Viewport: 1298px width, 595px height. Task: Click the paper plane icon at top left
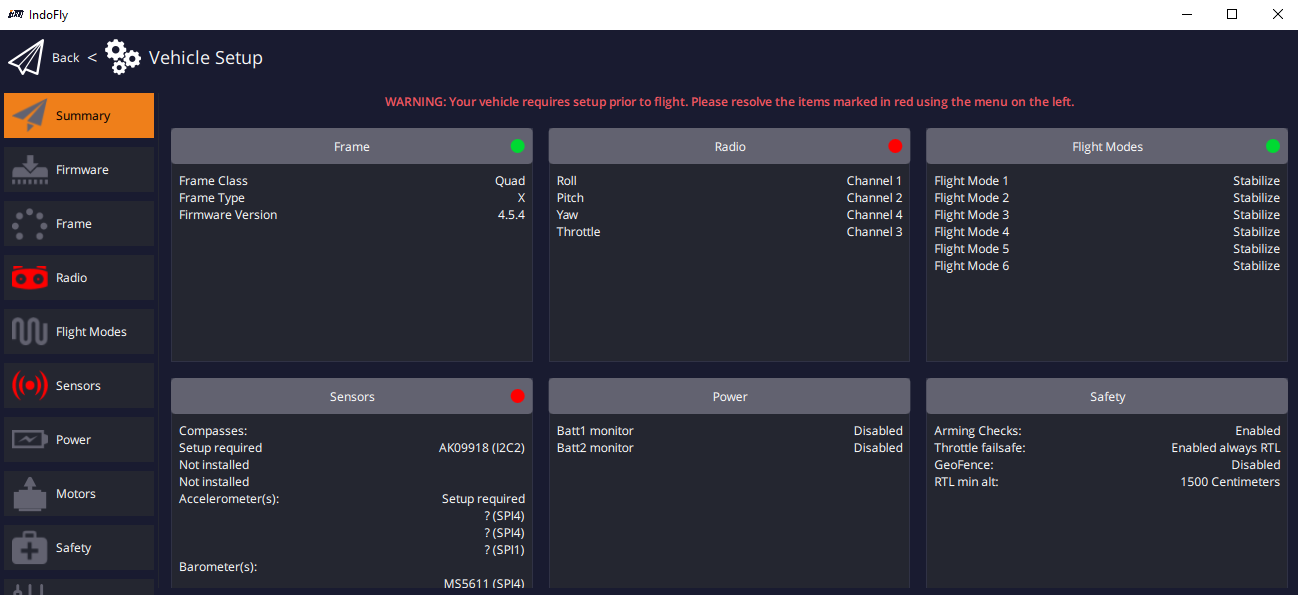(x=26, y=56)
